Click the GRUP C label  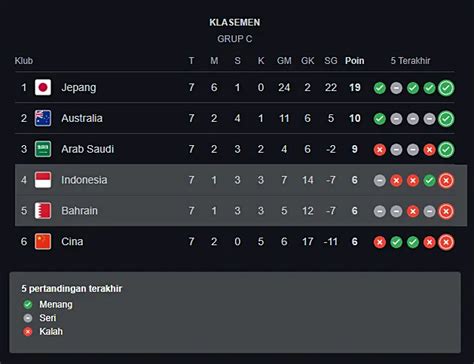coord(235,39)
